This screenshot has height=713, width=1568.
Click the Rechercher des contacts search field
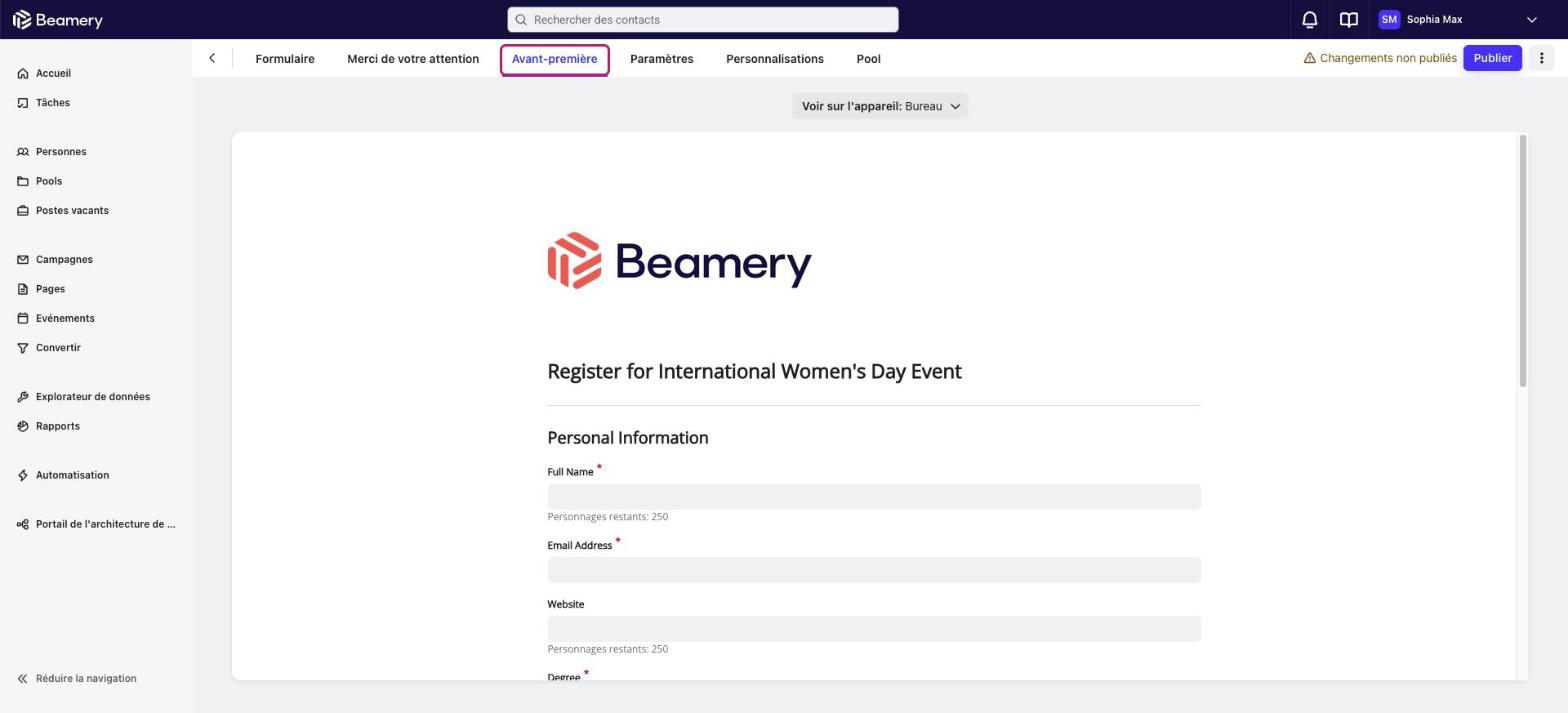coord(703,20)
